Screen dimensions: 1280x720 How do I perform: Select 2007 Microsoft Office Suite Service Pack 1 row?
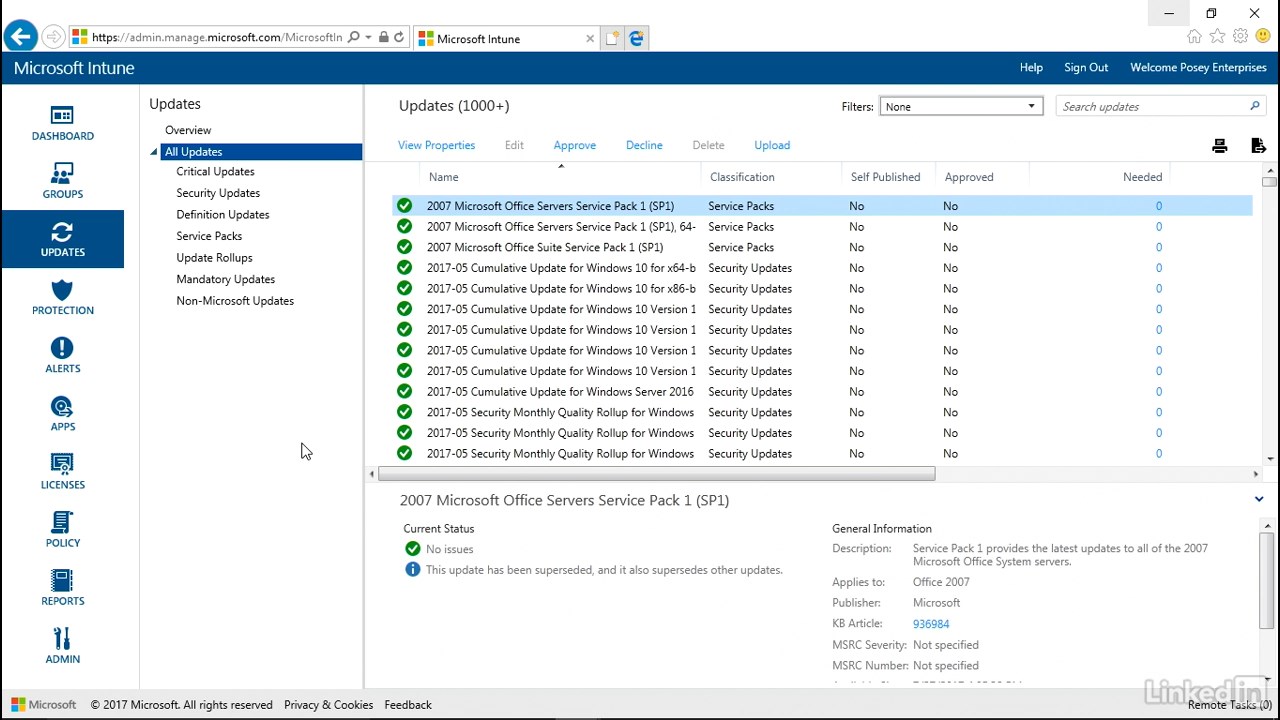822,247
